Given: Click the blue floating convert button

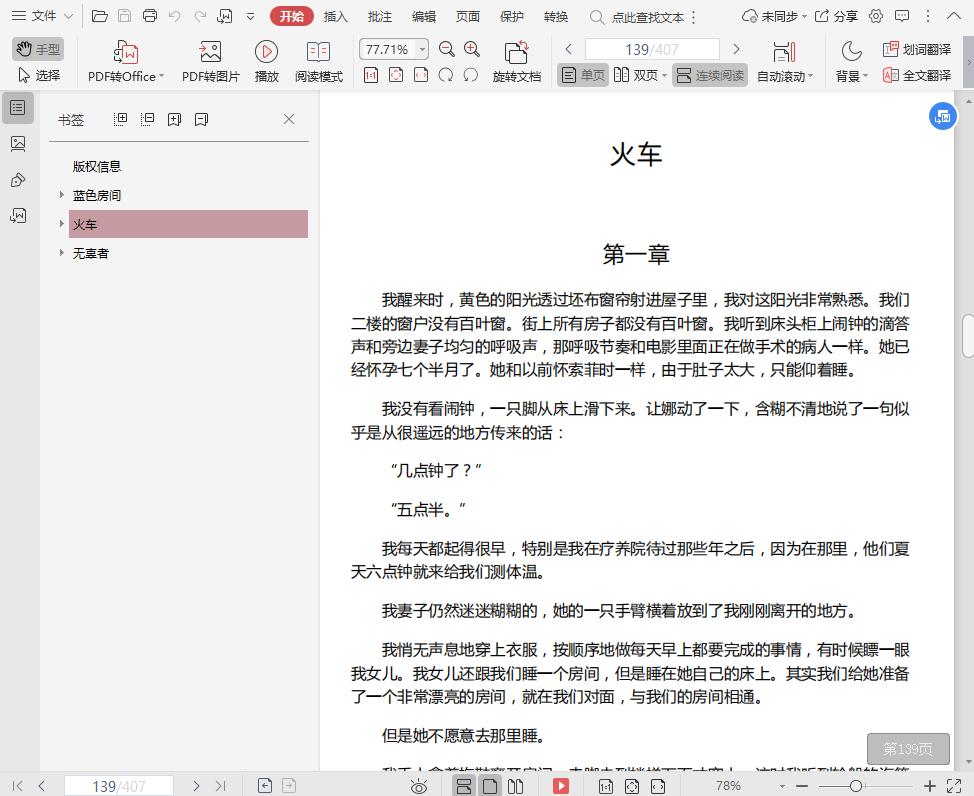Looking at the screenshot, I should click(x=942, y=116).
